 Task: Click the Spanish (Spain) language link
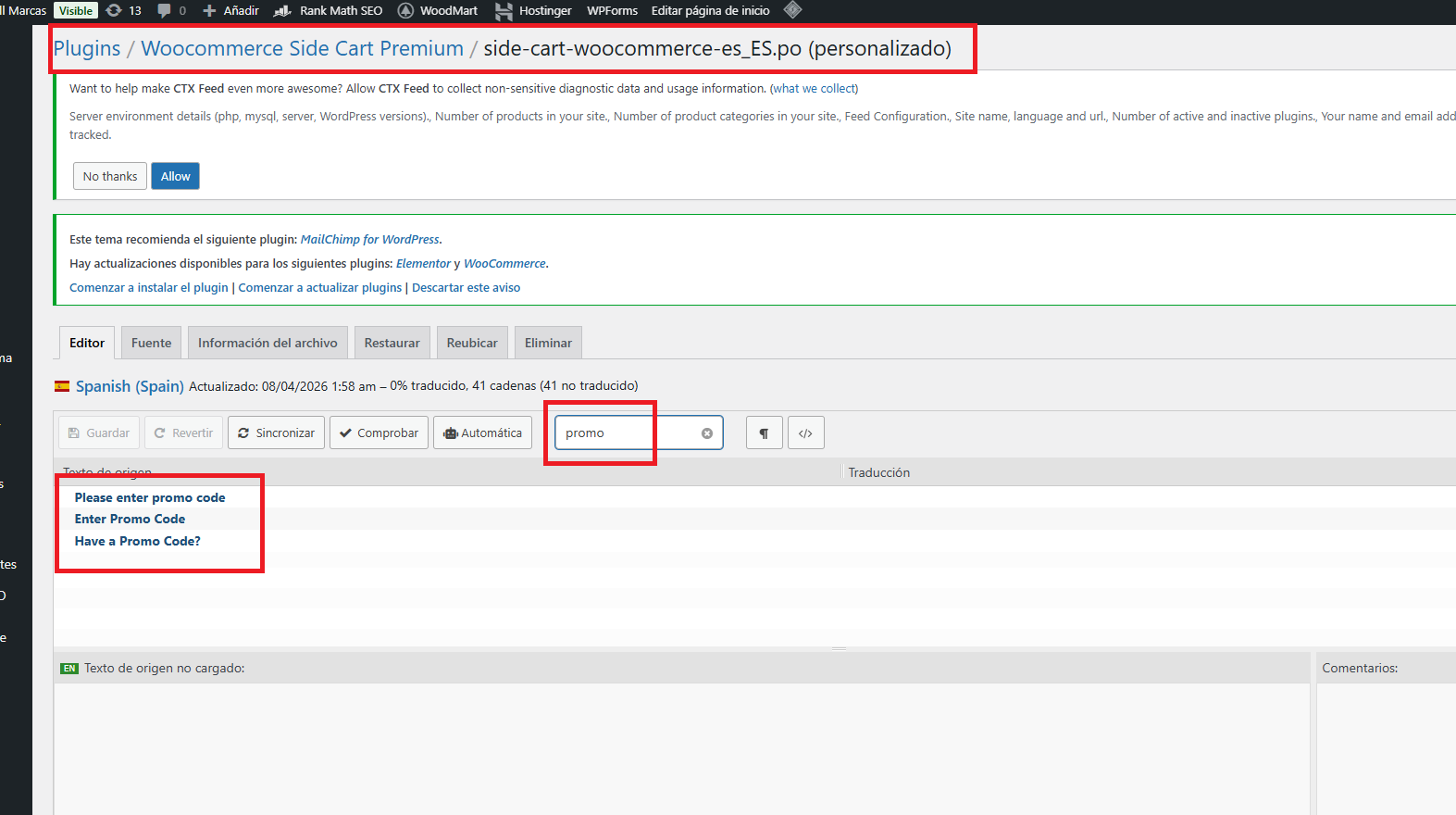130,386
